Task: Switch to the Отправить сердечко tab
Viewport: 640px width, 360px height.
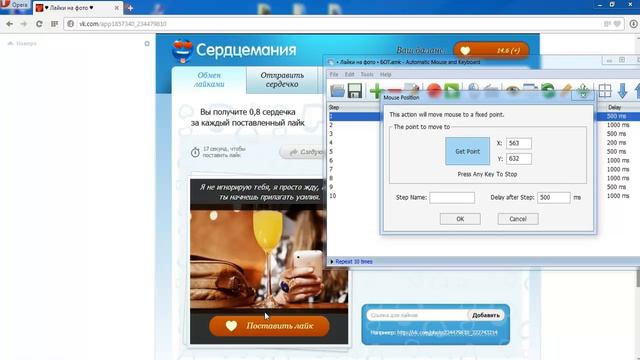Action: [282, 80]
